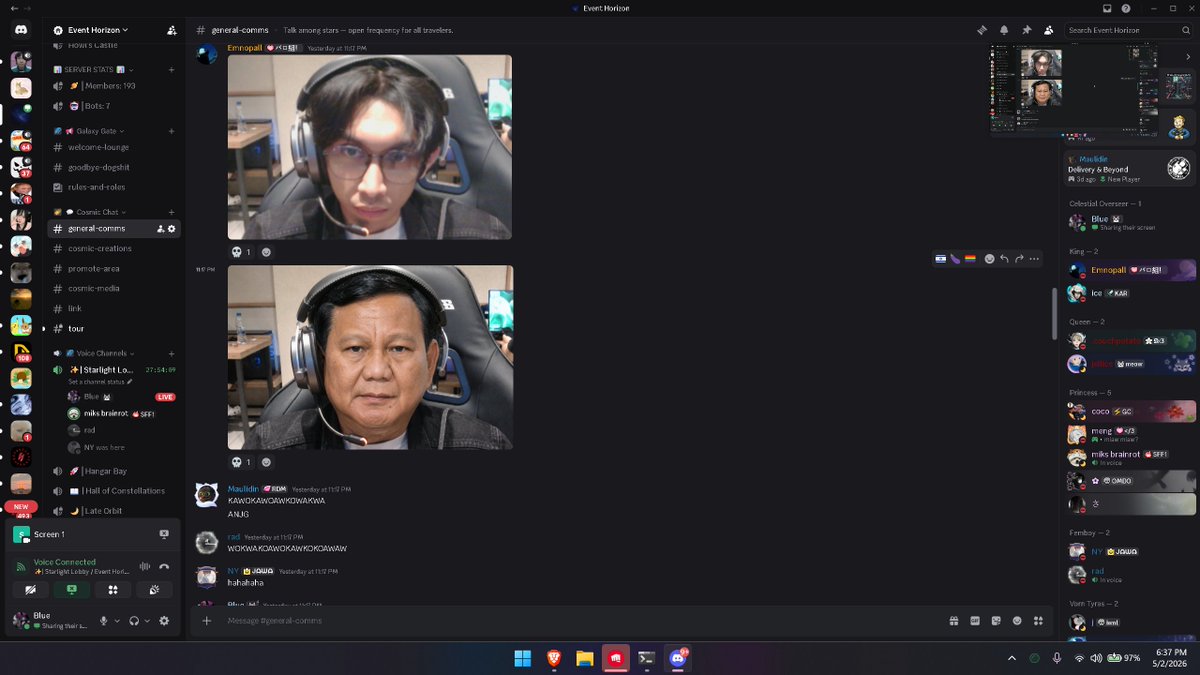Click forward arrow in message hover toolbar
The image size is (1200, 675).
1019,259
